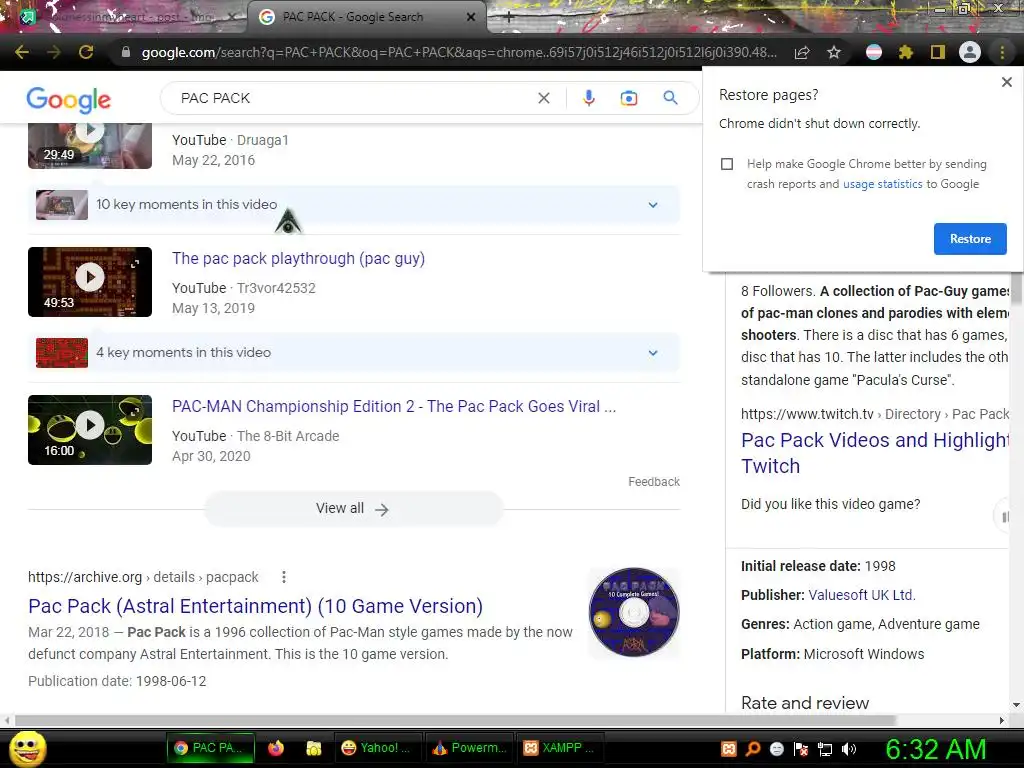1024x768 pixels.
Task: Reload the page with the refresh icon
Action: click(86, 52)
